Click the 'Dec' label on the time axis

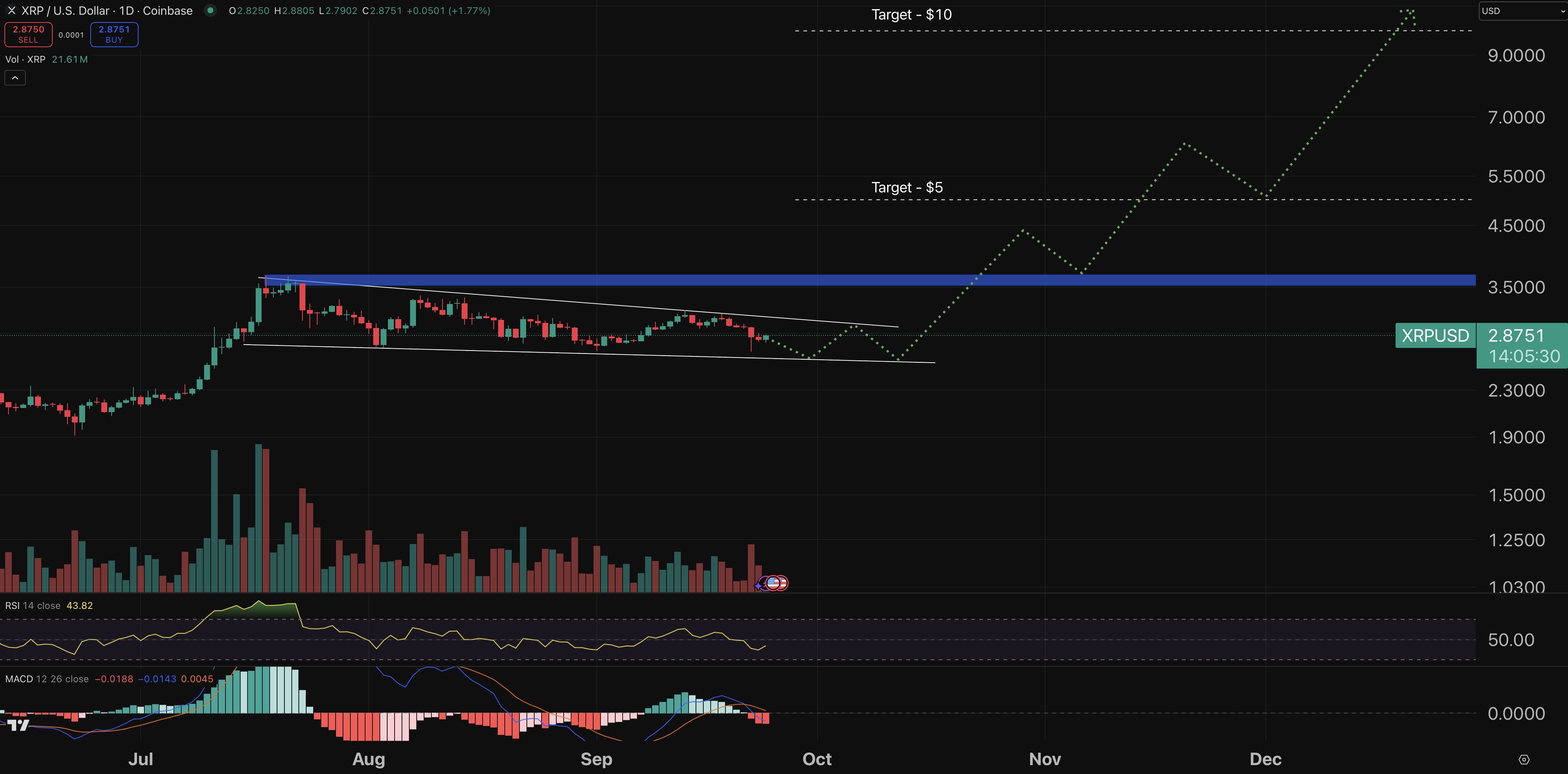(x=1266, y=759)
